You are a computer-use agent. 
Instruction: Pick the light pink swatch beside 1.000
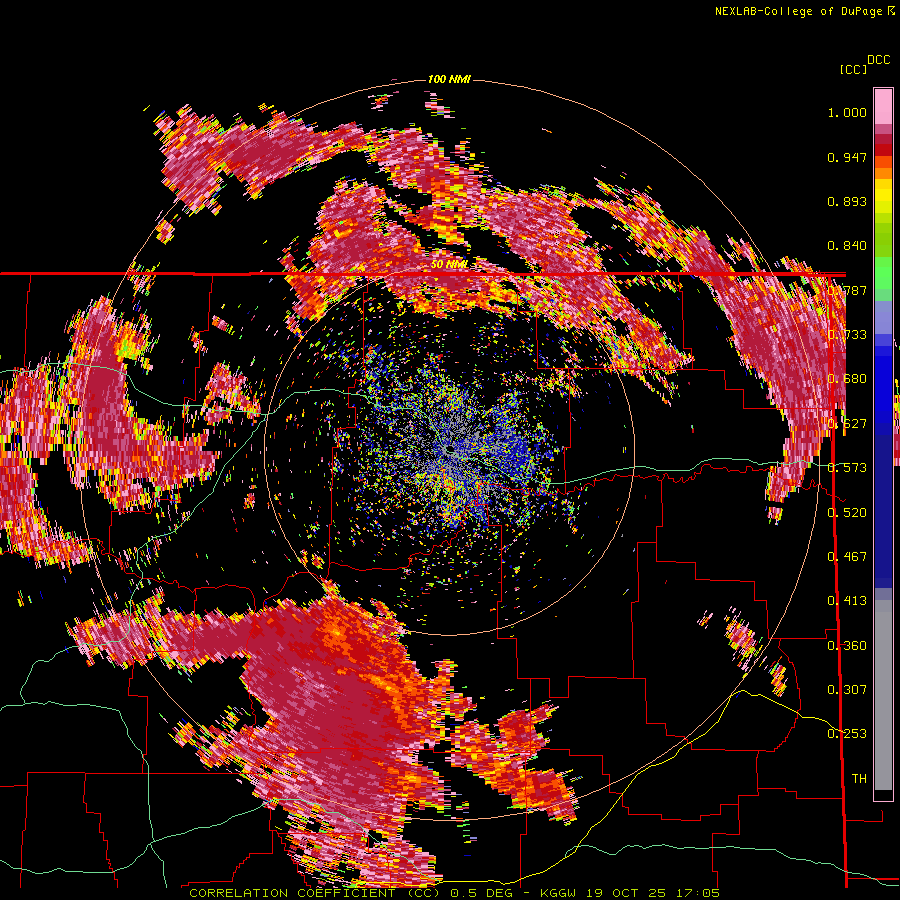pos(883,106)
